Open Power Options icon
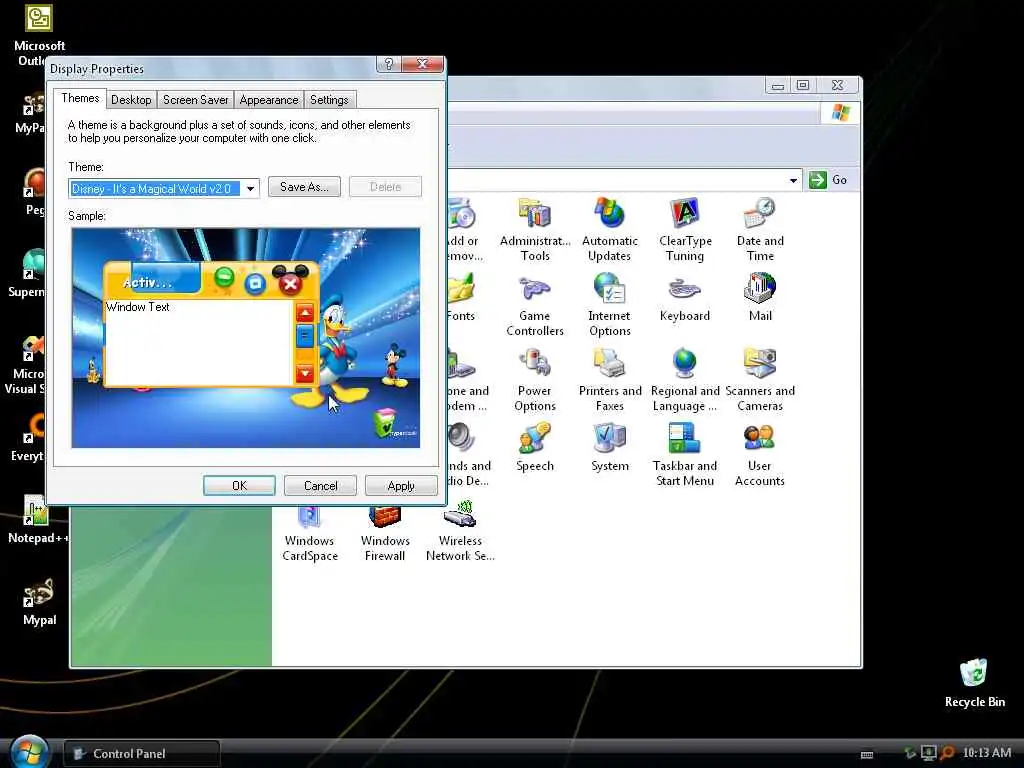This screenshot has height=768, width=1024. 535,379
